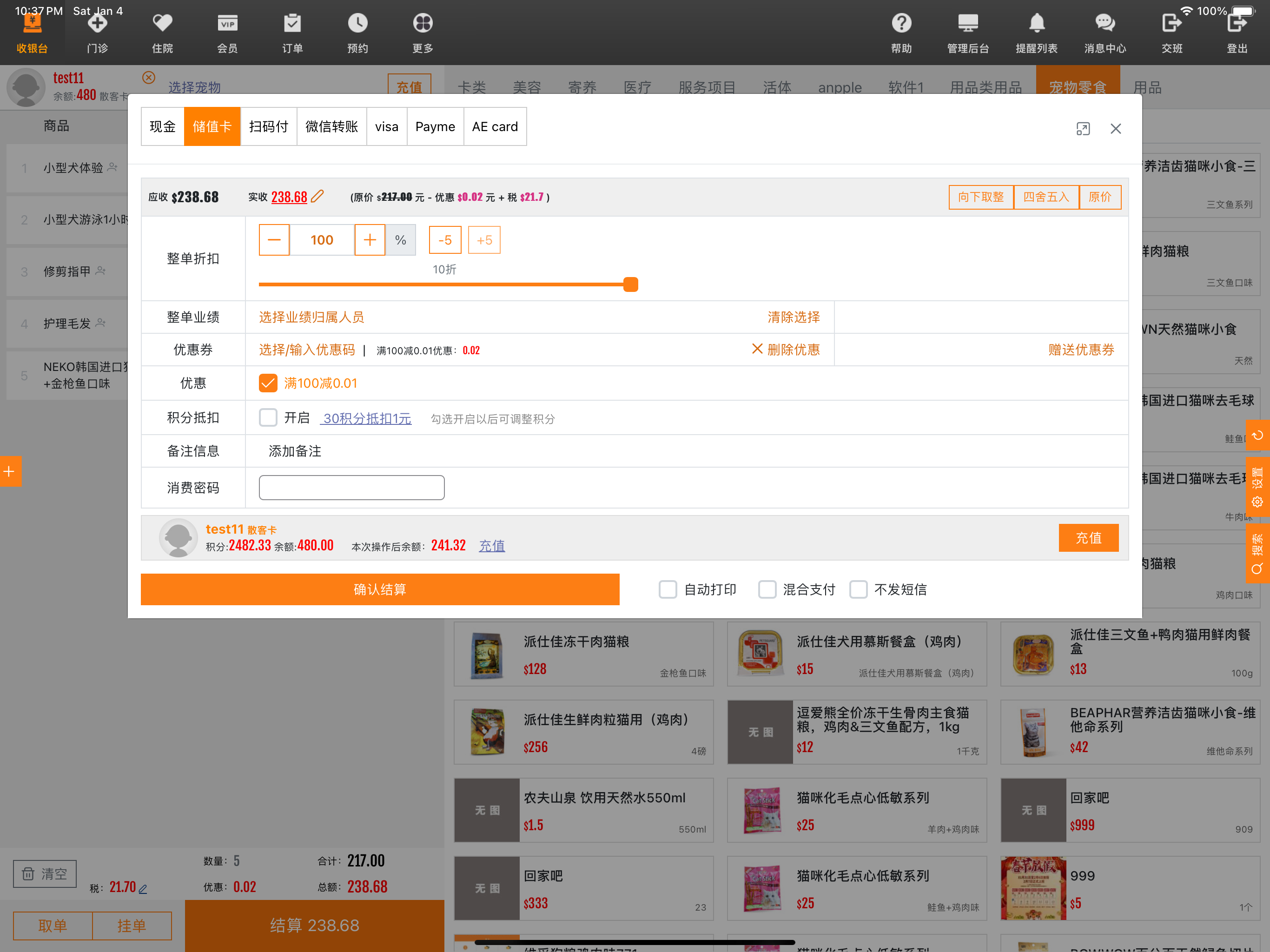Check the 不发短信 no SMS box
The height and width of the screenshot is (952, 1270).
858,589
